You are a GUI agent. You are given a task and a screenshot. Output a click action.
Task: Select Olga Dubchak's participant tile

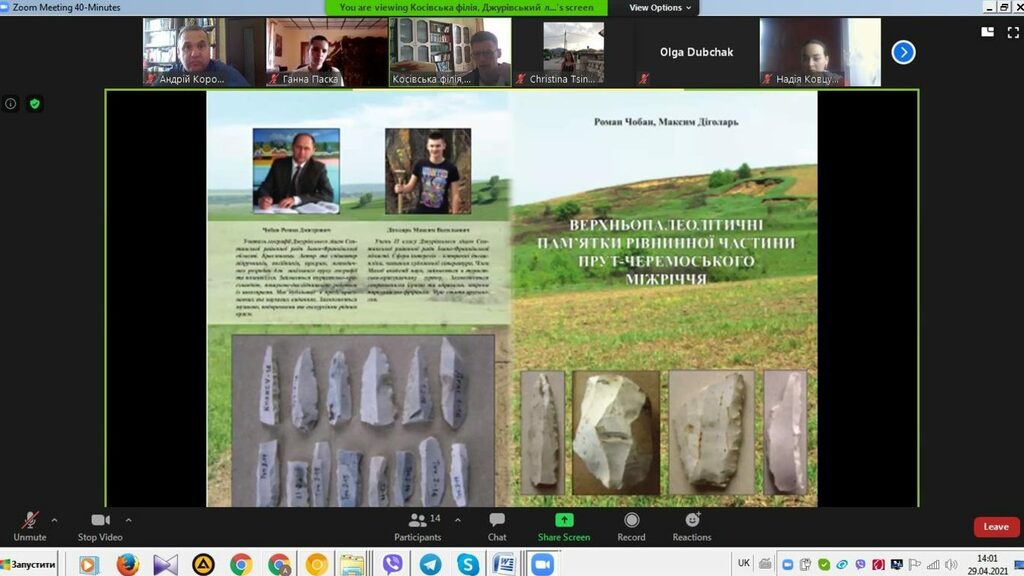pos(696,52)
